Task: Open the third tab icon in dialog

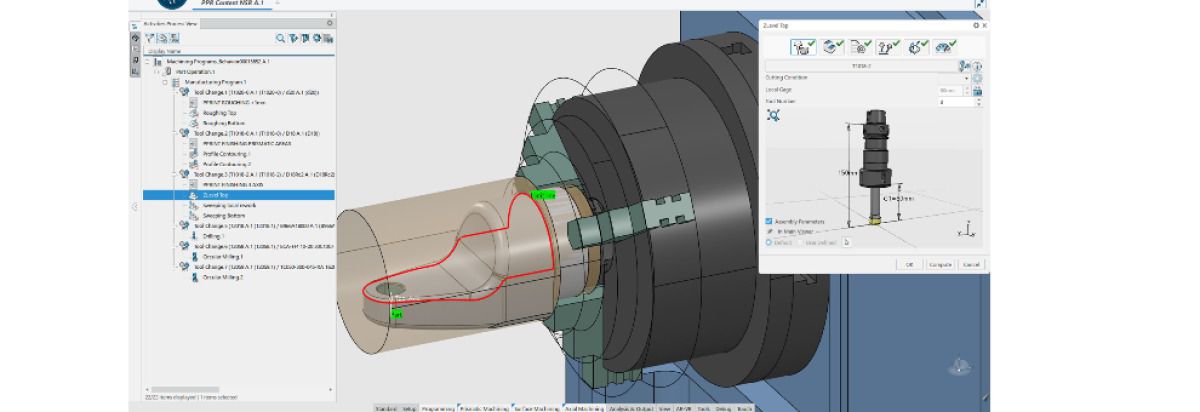Action: coord(859,47)
